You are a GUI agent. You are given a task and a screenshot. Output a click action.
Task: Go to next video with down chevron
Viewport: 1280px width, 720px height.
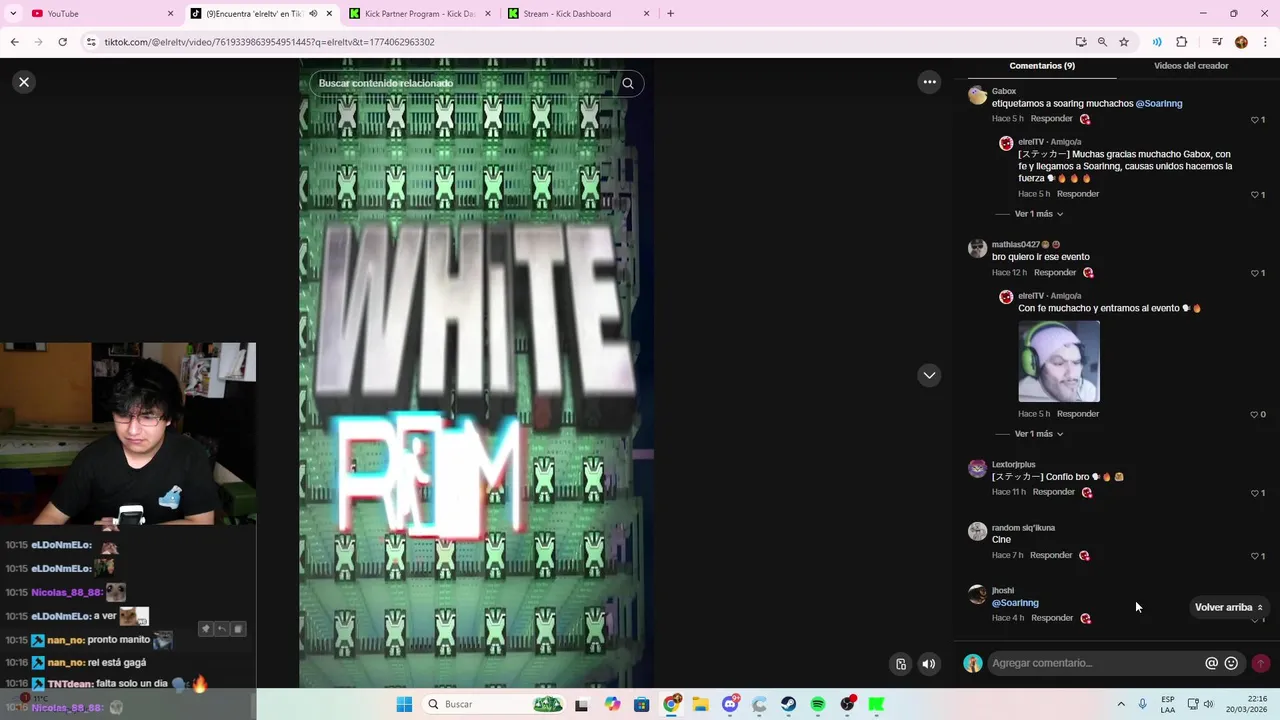(929, 375)
